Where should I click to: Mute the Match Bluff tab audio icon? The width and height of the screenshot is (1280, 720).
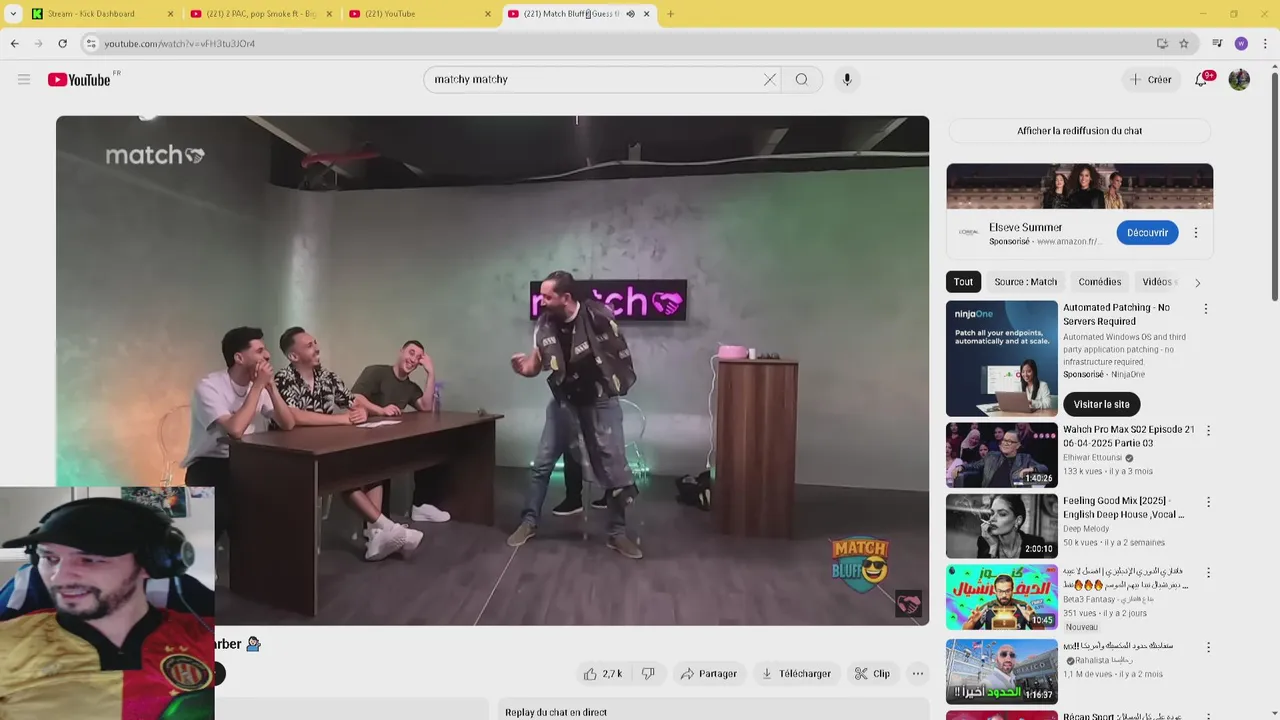pos(630,14)
